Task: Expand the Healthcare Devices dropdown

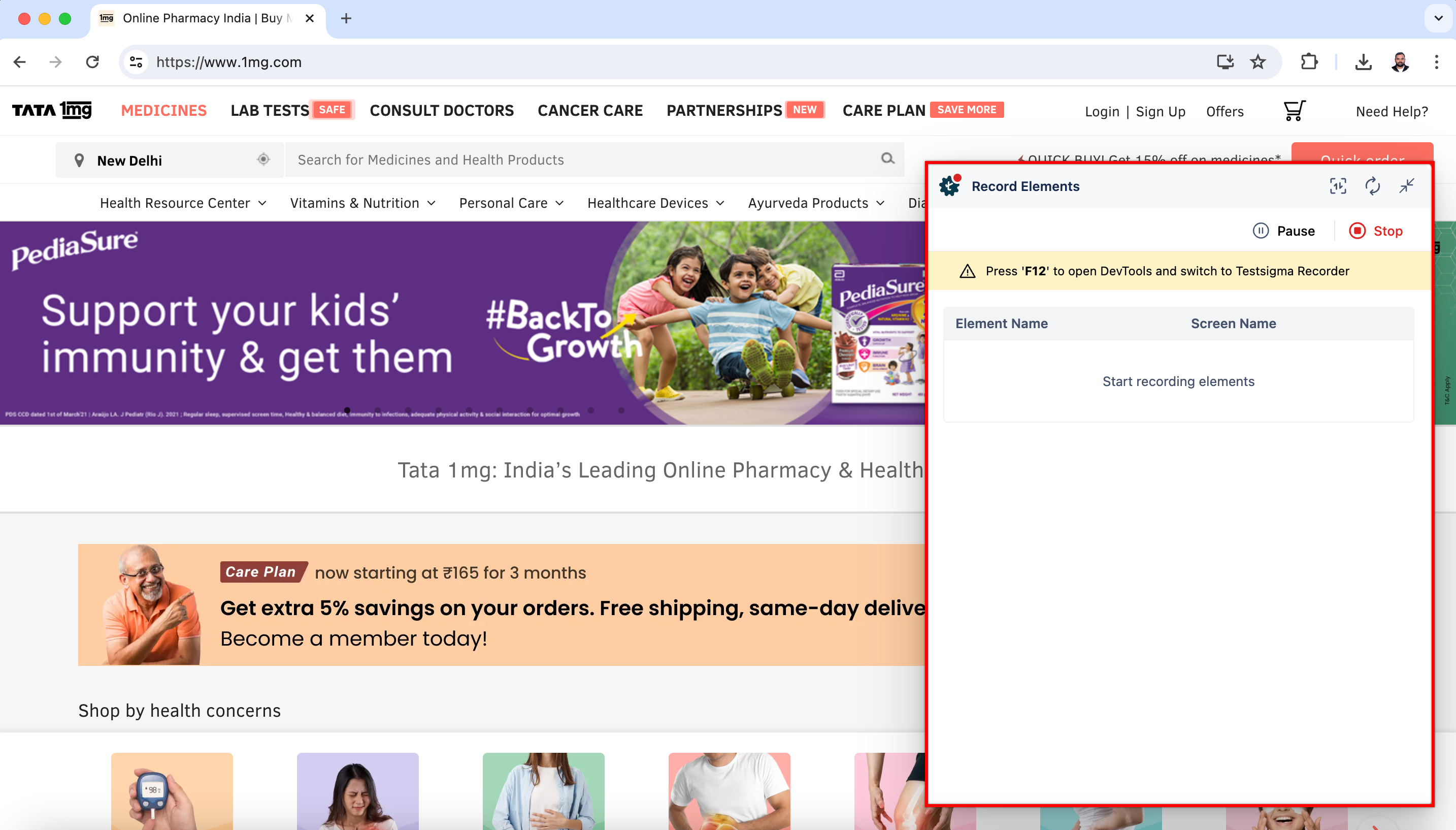Action: pos(655,203)
